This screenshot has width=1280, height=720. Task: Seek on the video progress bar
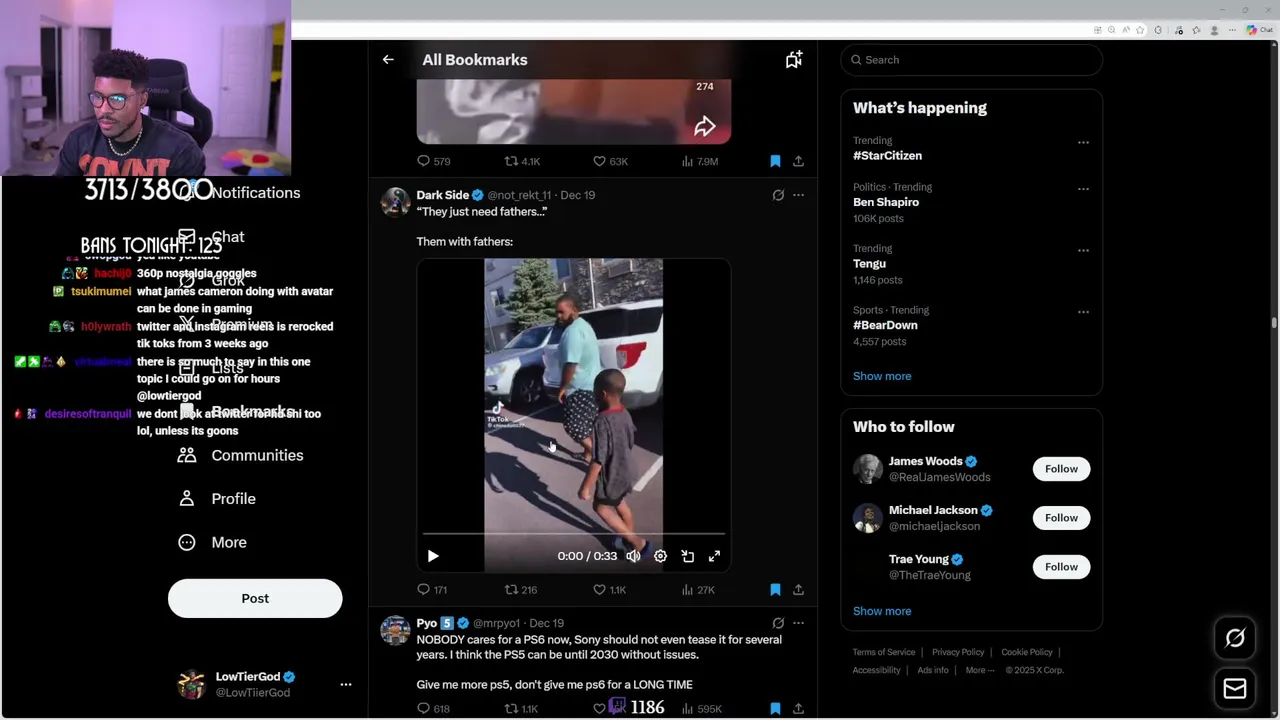click(x=573, y=534)
